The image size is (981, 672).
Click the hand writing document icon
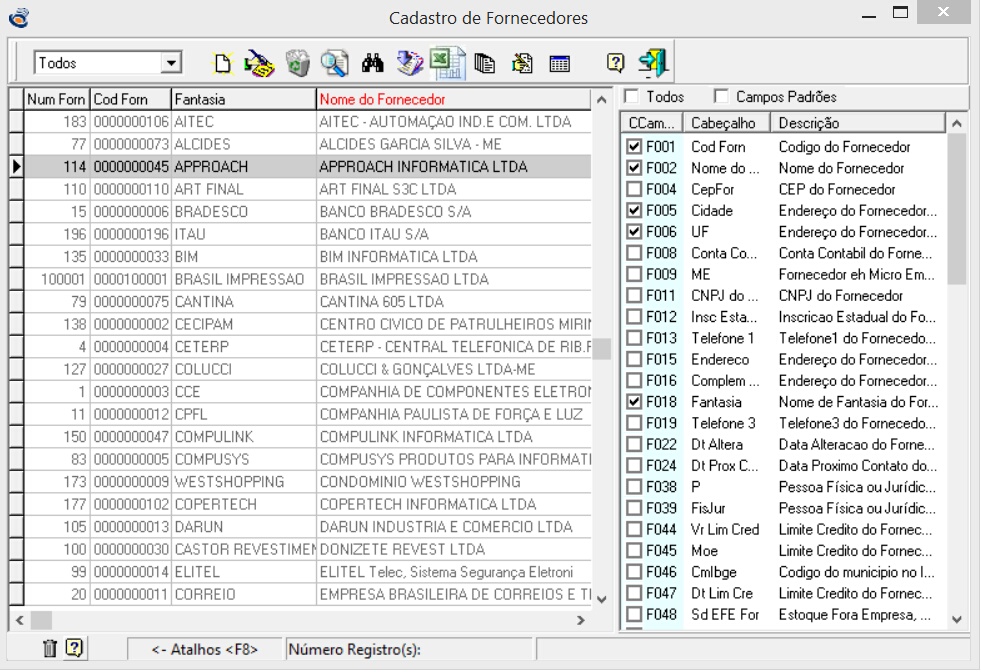[522, 63]
